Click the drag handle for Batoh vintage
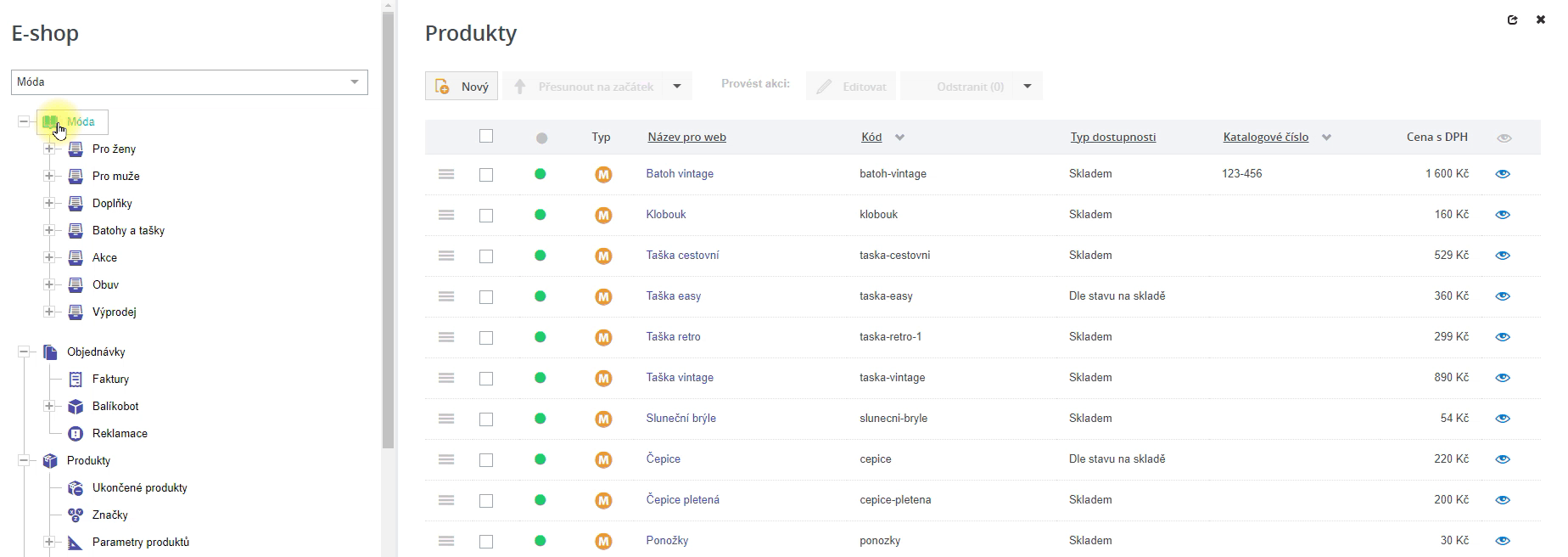 [446, 174]
